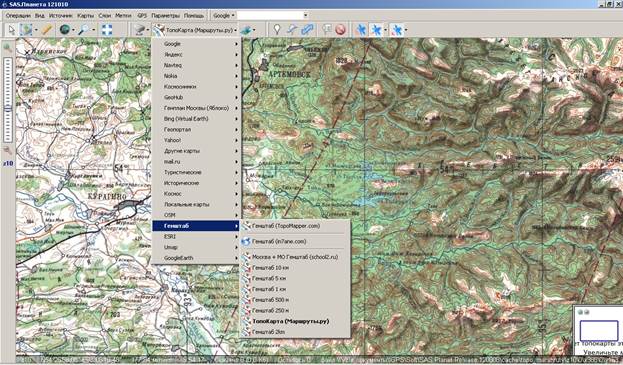Add a new placemark with the pin icon

coord(277,30)
